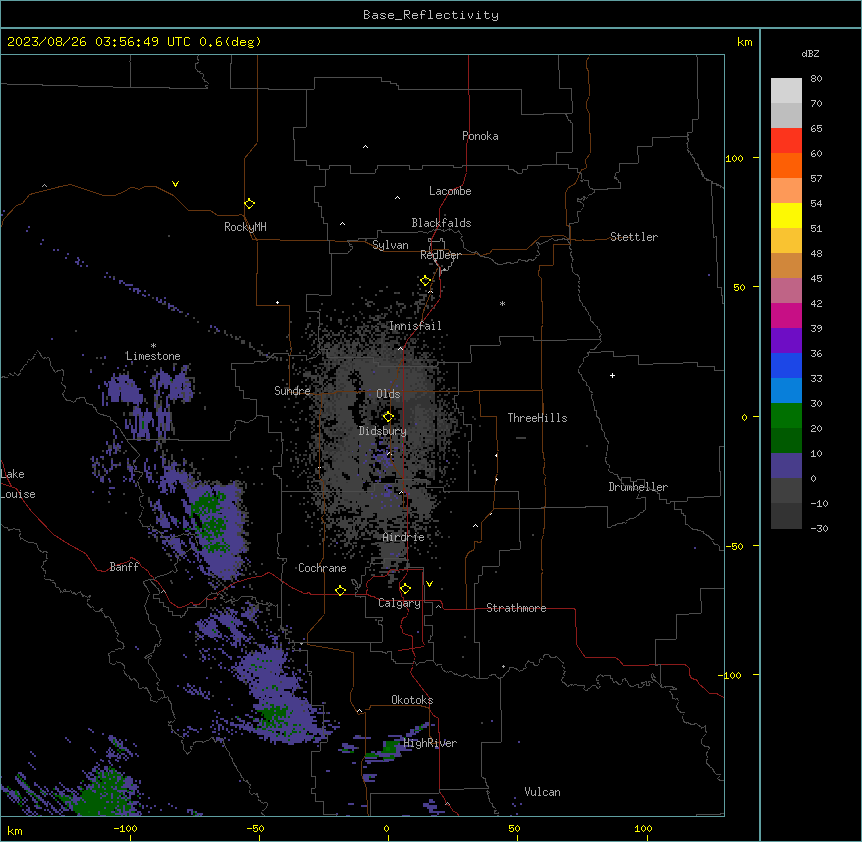Screen dimensions: 862x842
Task: Click the yellow V marker east of Calgary
Action: coord(429,584)
